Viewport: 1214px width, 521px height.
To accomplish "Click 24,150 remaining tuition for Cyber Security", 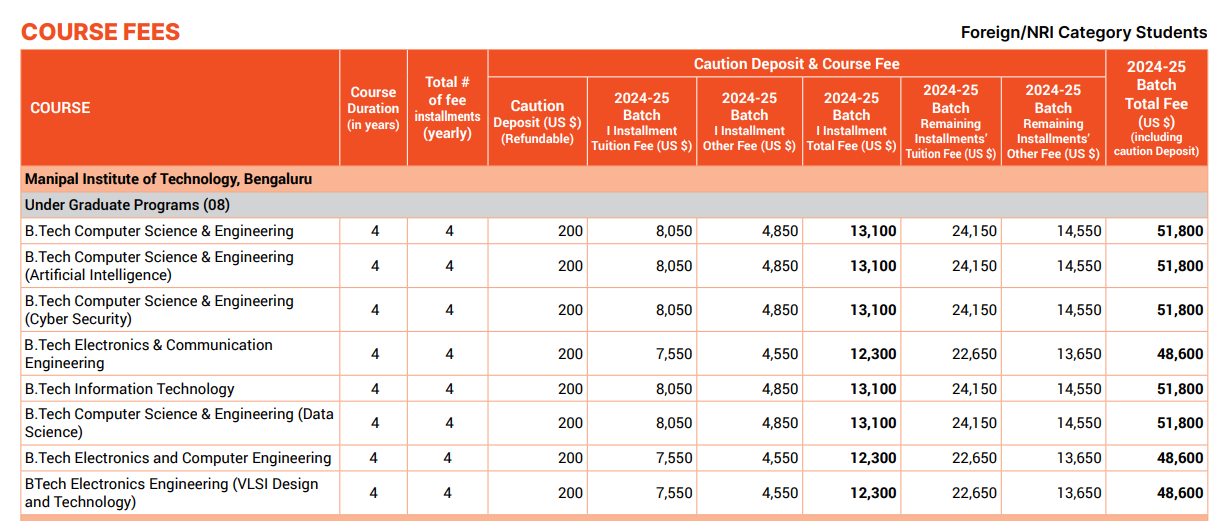I will point(974,310).
